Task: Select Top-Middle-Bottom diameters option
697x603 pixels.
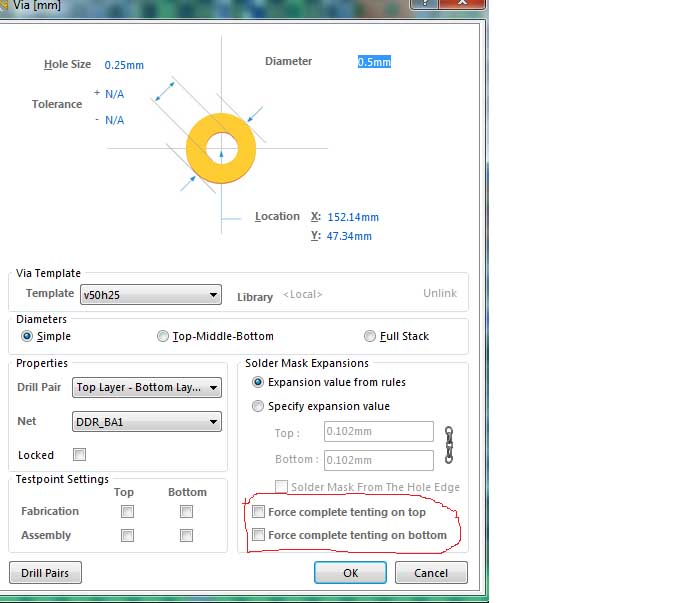Action: pos(164,336)
